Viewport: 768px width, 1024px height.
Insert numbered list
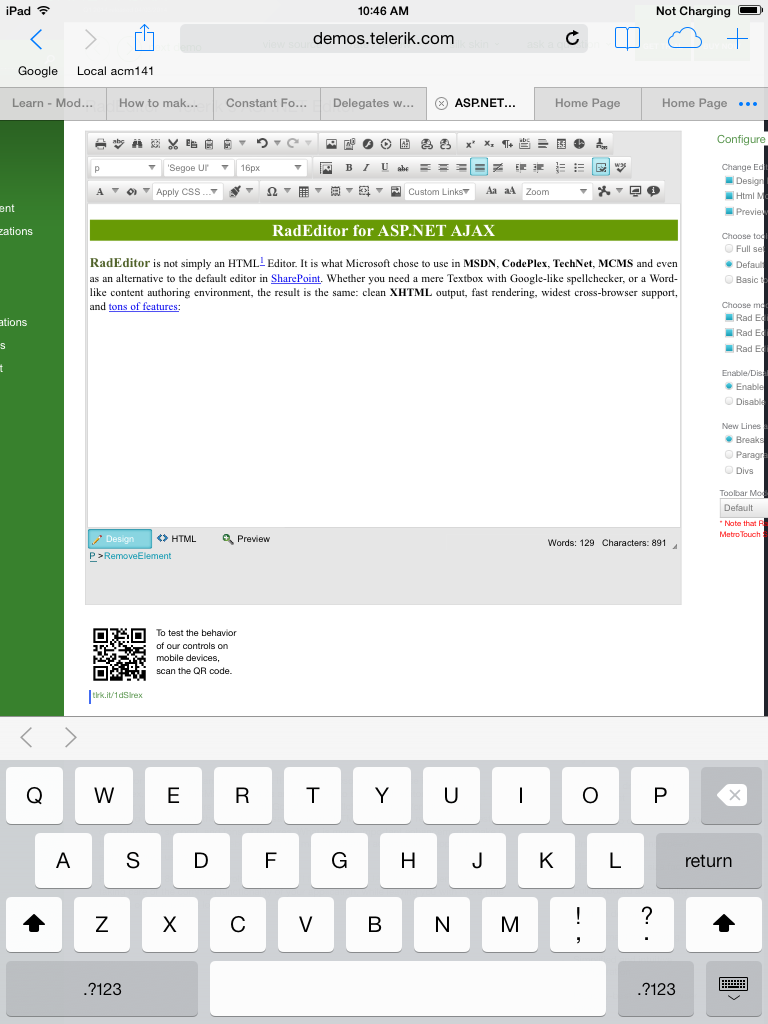click(560, 168)
